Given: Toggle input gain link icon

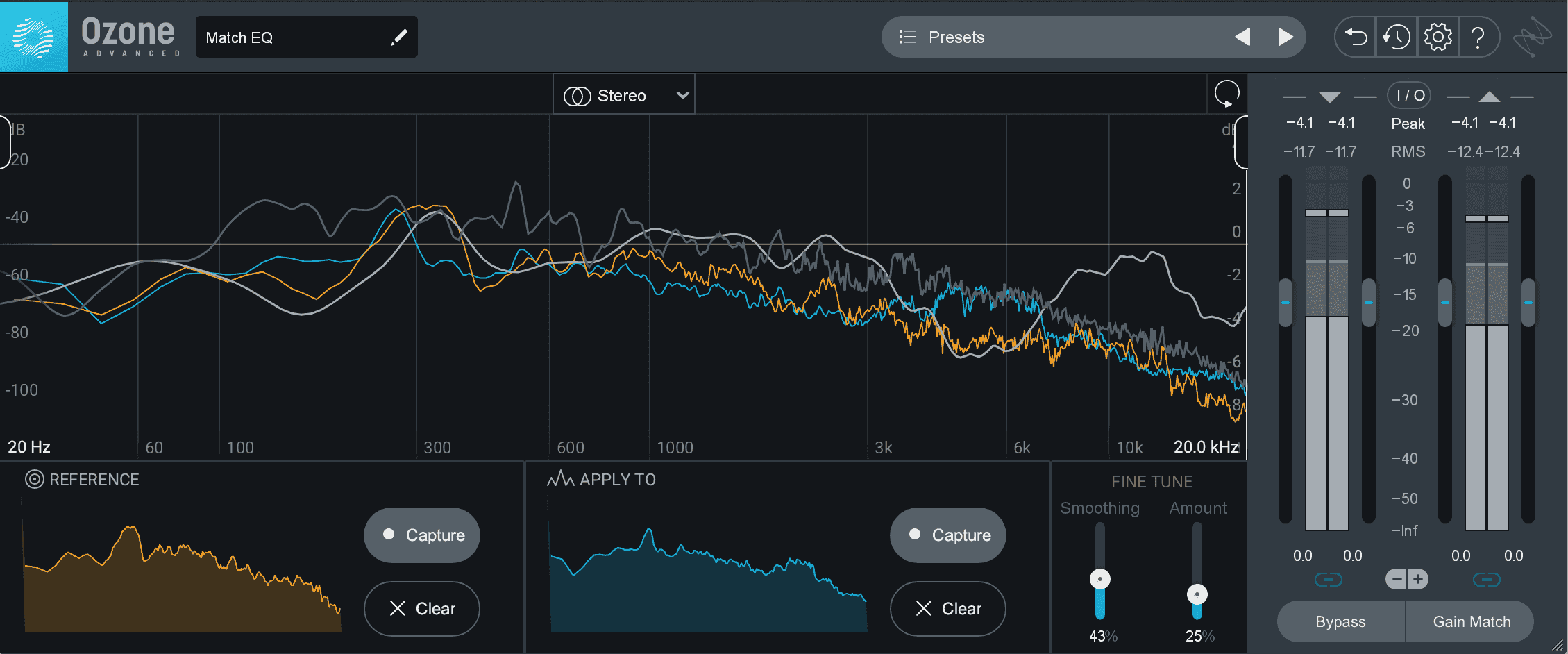Looking at the screenshot, I should click(1329, 579).
